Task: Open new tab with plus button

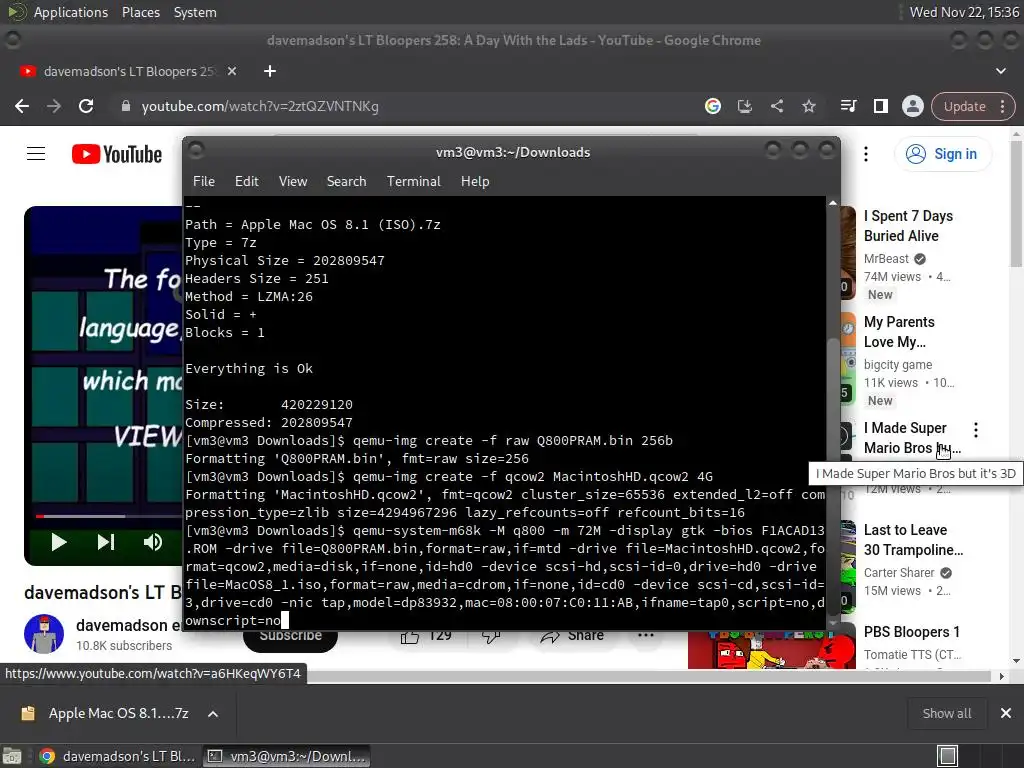Action: click(x=270, y=71)
